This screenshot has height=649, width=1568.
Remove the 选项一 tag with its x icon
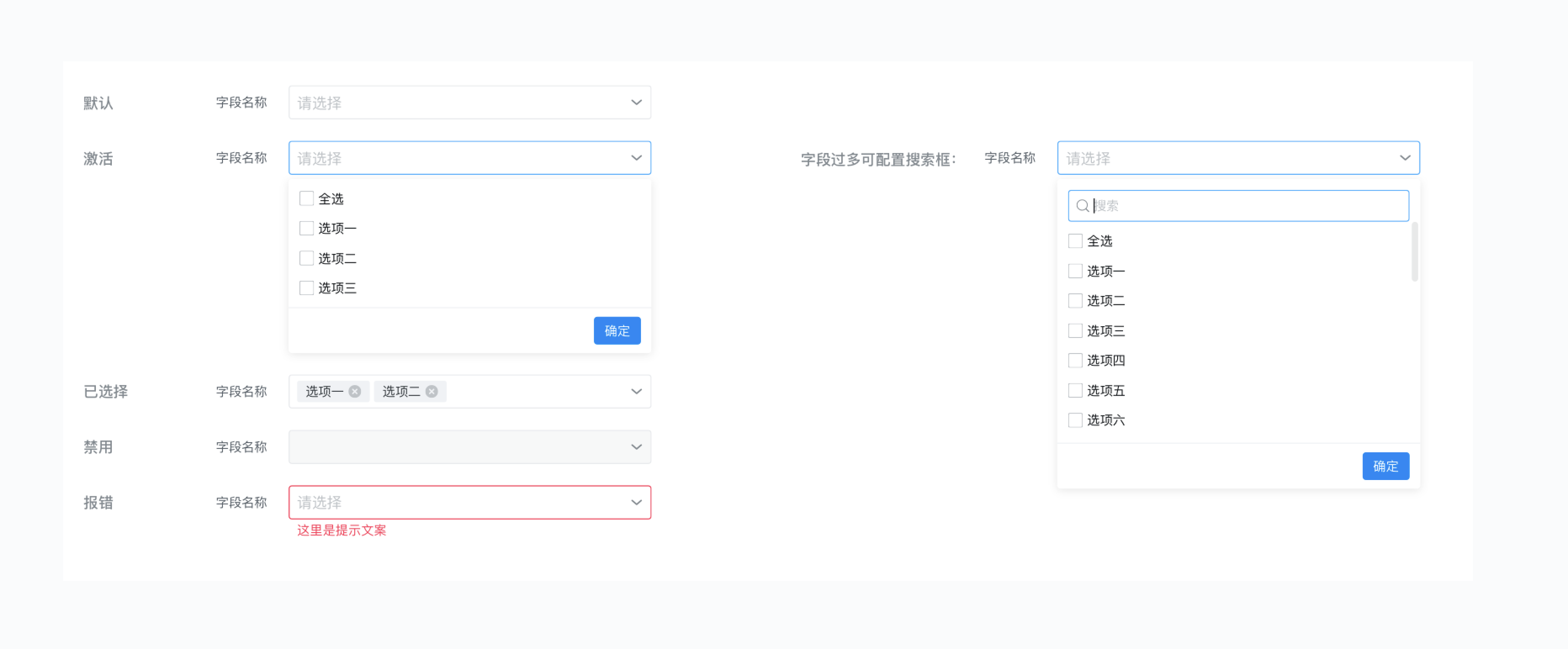355,391
